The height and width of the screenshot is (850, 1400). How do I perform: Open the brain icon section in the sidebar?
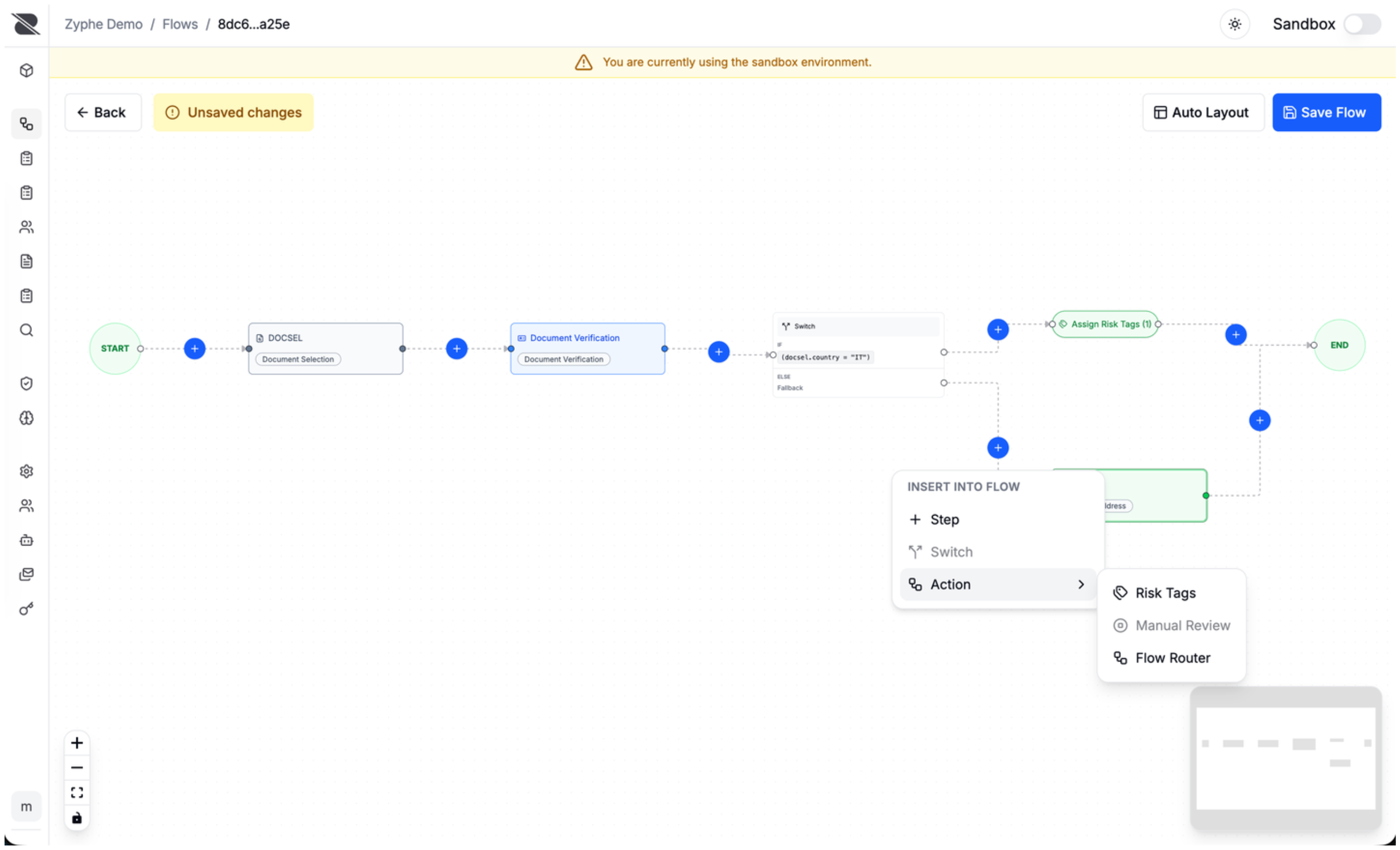[x=26, y=418]
